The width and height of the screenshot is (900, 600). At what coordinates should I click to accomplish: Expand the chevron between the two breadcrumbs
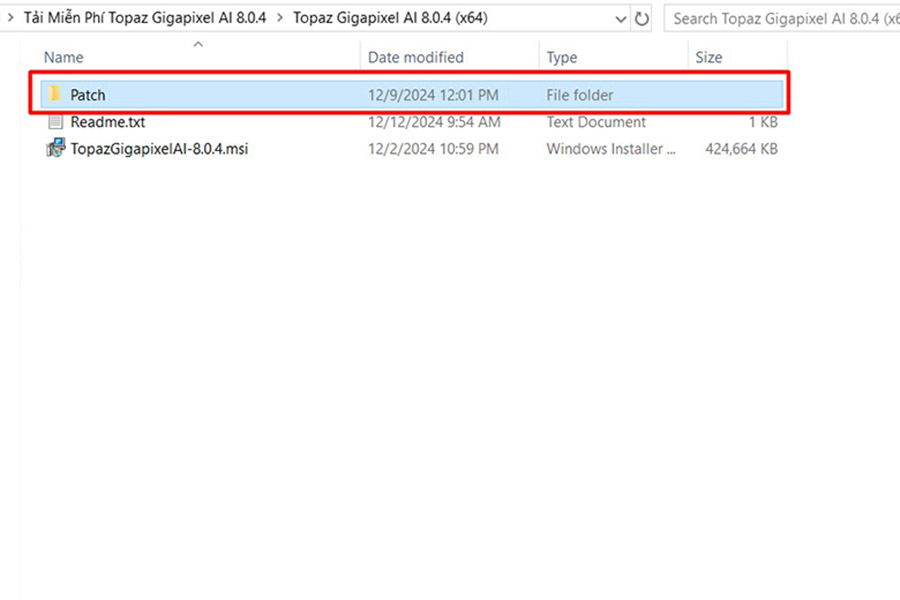click(x=280, y=18)
